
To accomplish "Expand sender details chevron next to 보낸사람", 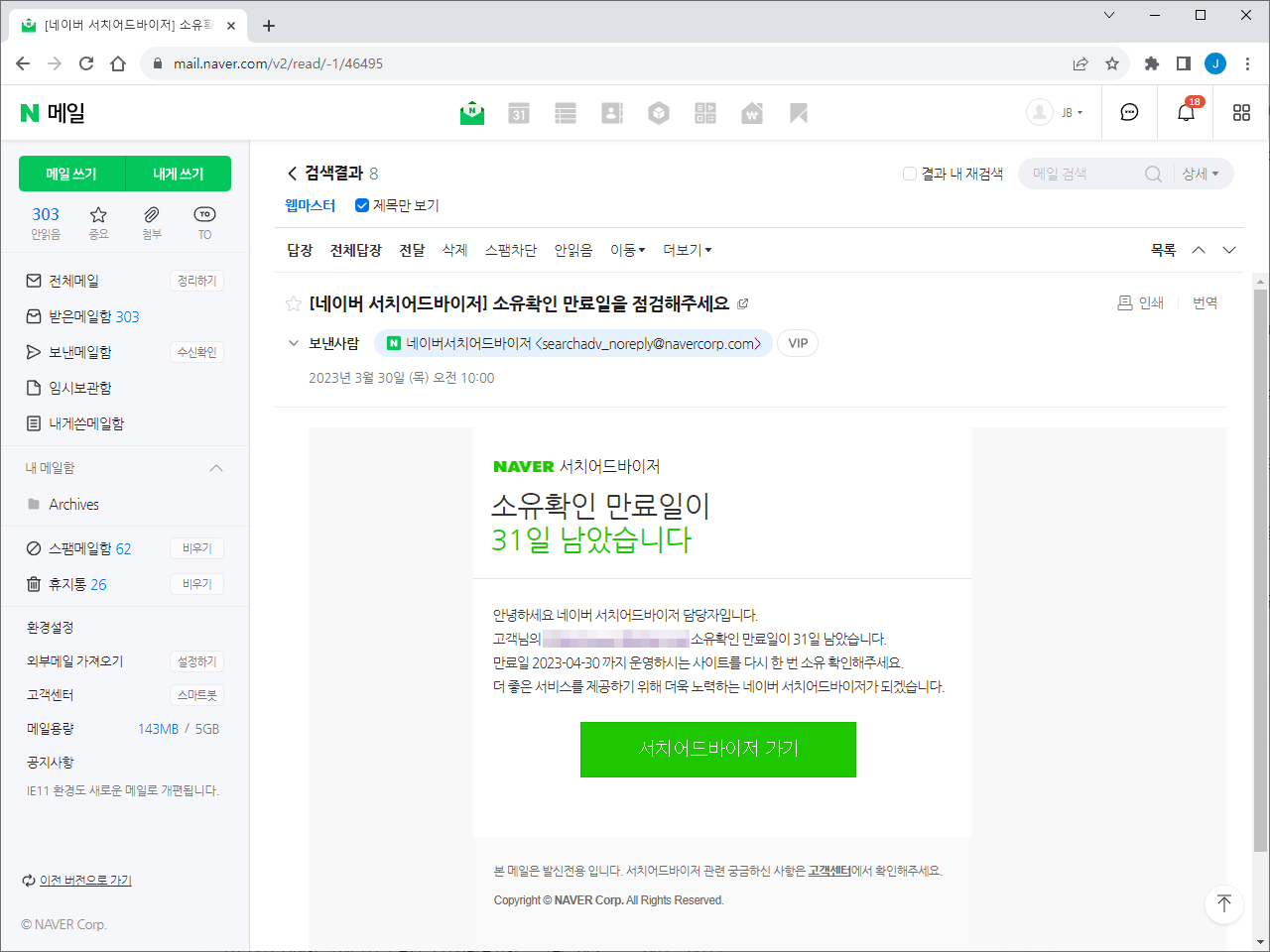I will click(x=293, y=343).
